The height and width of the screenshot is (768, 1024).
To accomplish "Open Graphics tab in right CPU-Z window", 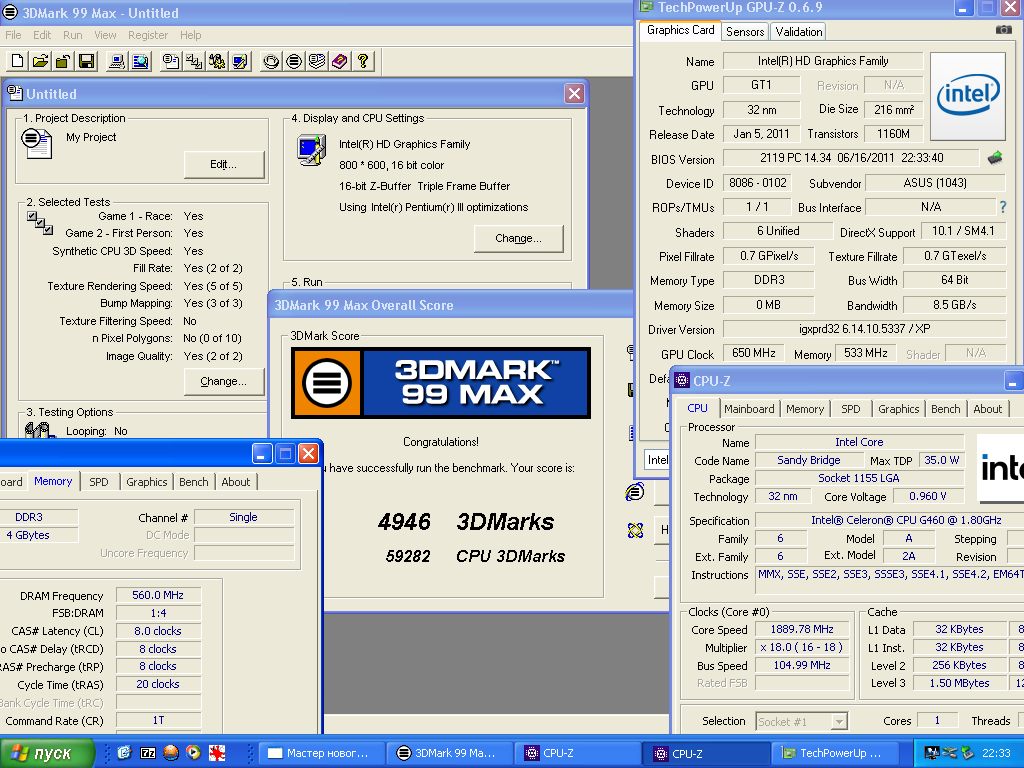I will 898,409.
